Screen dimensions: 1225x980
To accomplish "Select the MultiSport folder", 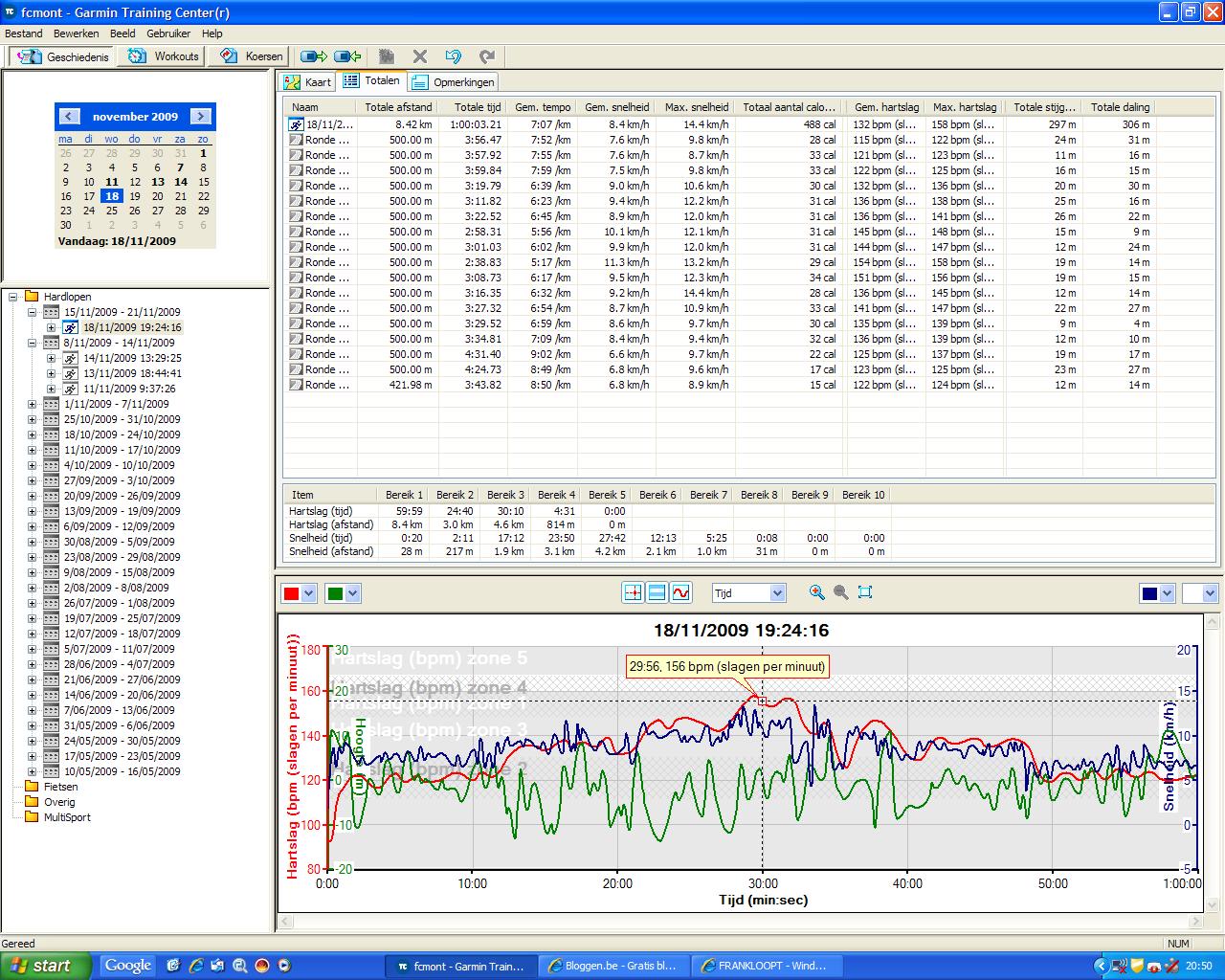I will (x=67, y=817).
